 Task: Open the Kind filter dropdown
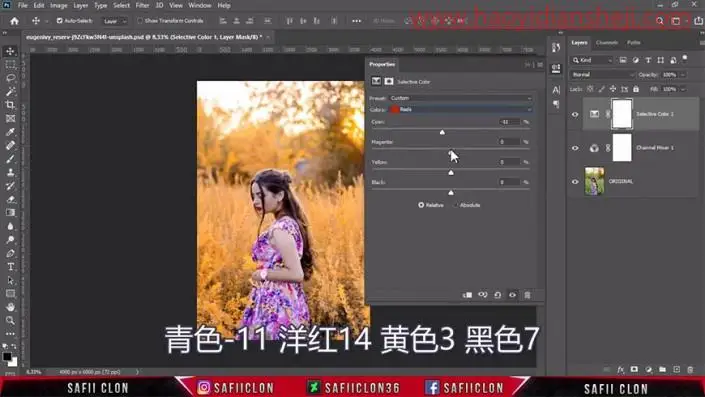(592, 60)
